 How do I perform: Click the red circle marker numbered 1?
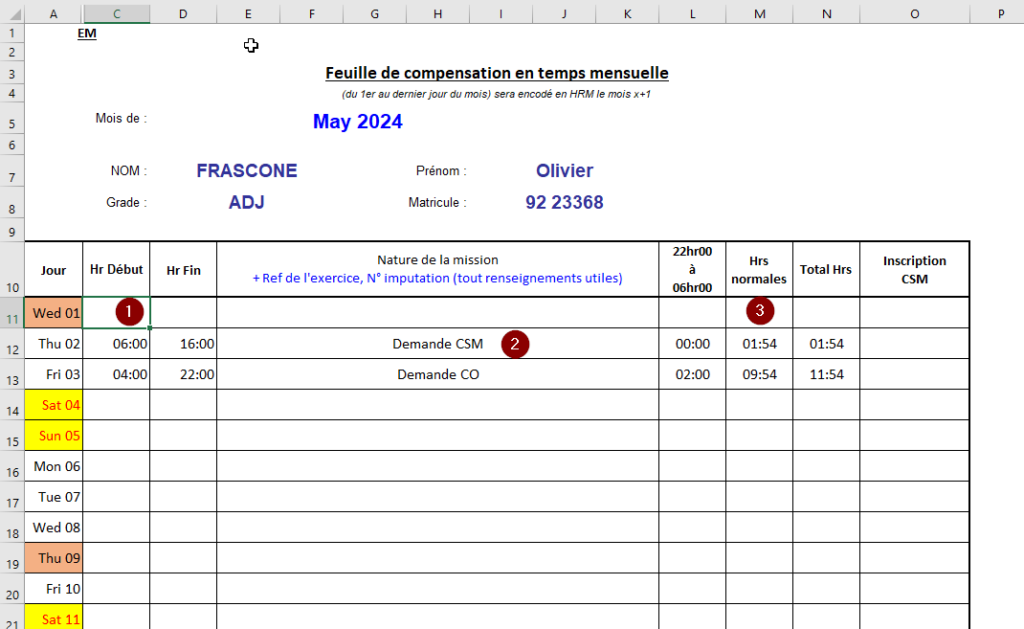(x=129, y=311)
